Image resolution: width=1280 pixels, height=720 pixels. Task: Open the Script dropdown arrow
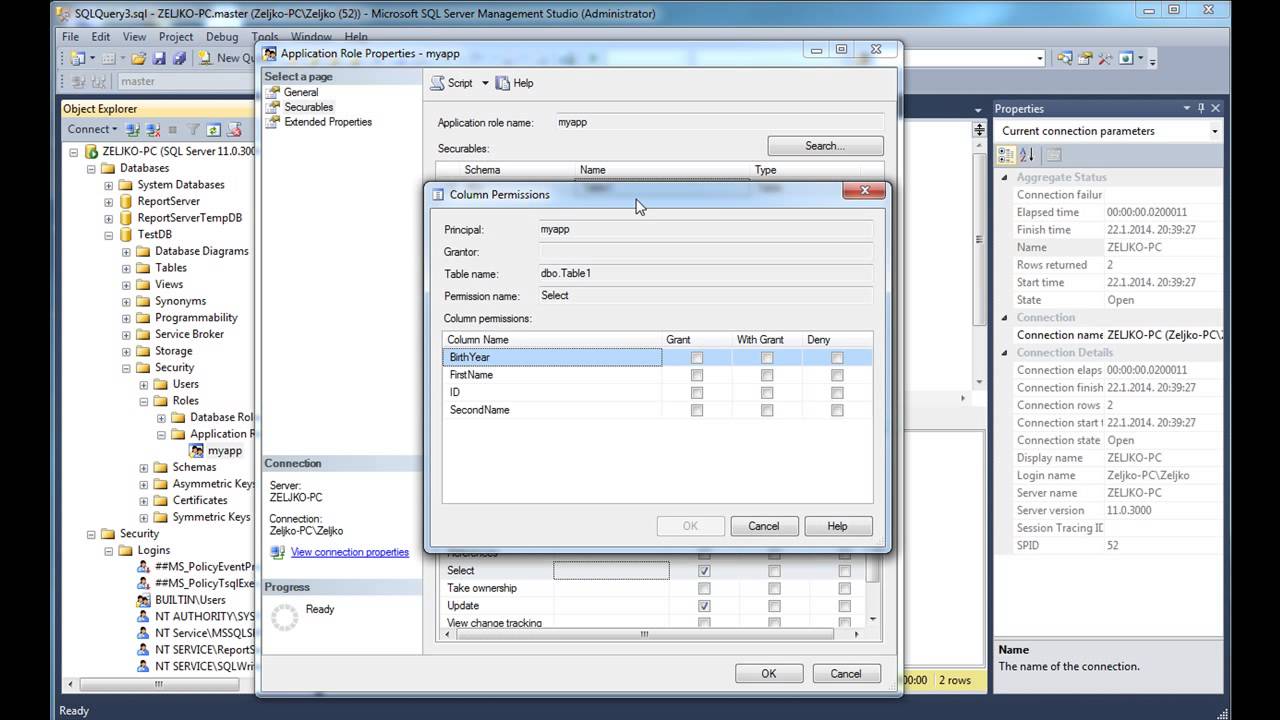coord(485,83)
